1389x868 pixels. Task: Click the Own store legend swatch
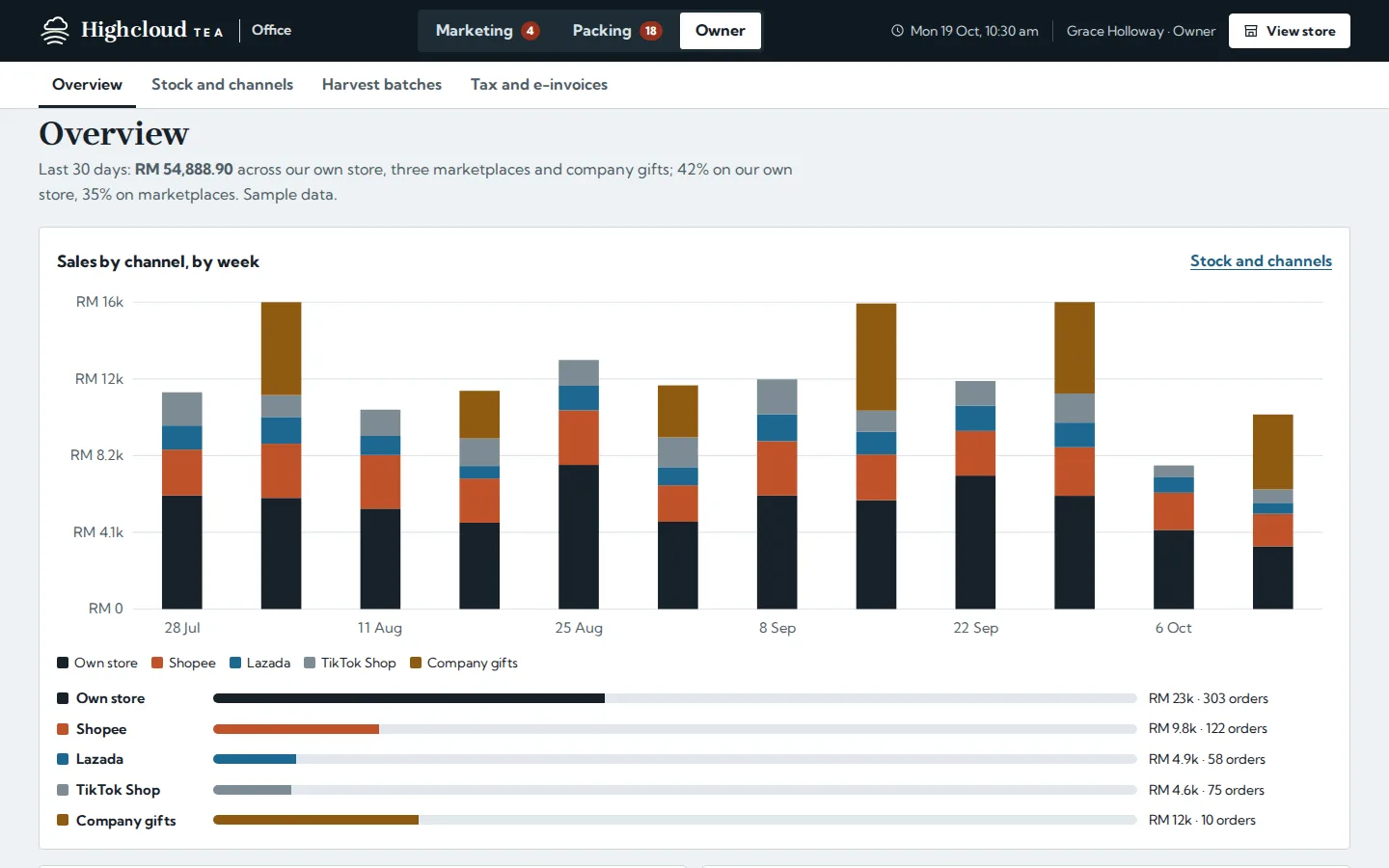pyautogui.click(x=63, y=663)
